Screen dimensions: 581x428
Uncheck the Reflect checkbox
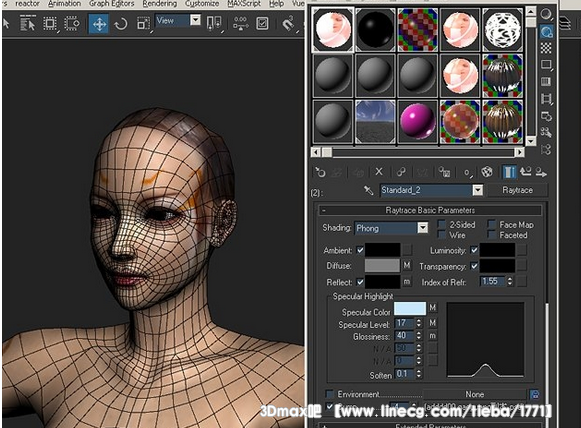click(360, 282)
